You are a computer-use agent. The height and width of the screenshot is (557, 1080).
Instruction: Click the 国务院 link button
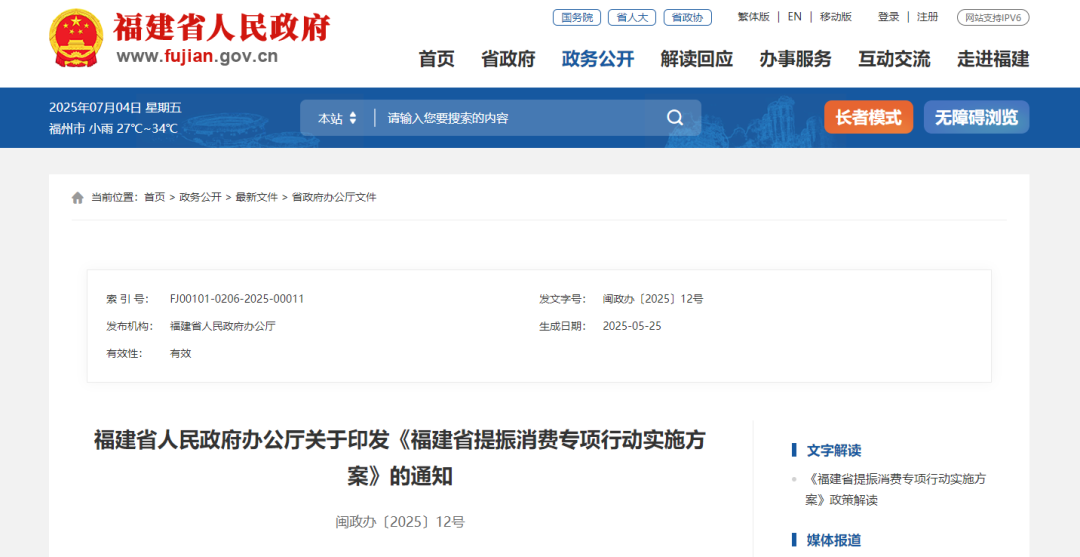[x=577, y=17]
